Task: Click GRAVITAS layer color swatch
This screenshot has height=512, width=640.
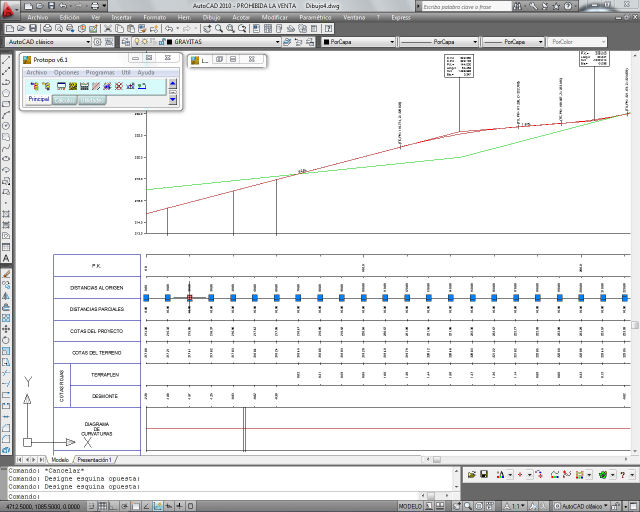Action: [170, 42]
